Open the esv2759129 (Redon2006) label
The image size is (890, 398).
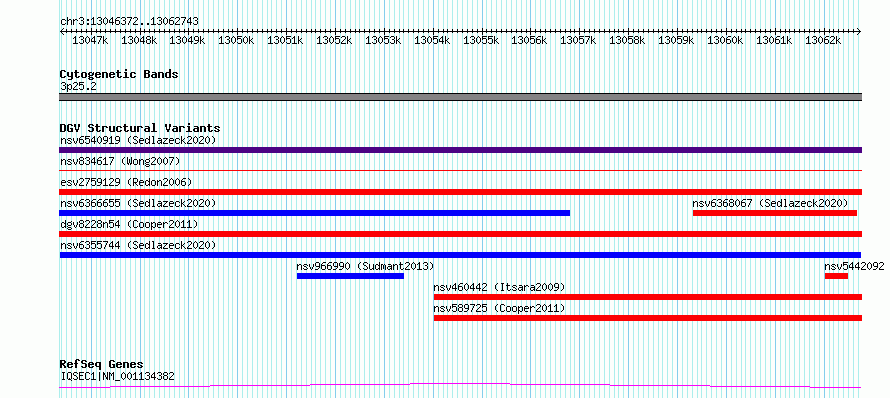pos(126,182)
